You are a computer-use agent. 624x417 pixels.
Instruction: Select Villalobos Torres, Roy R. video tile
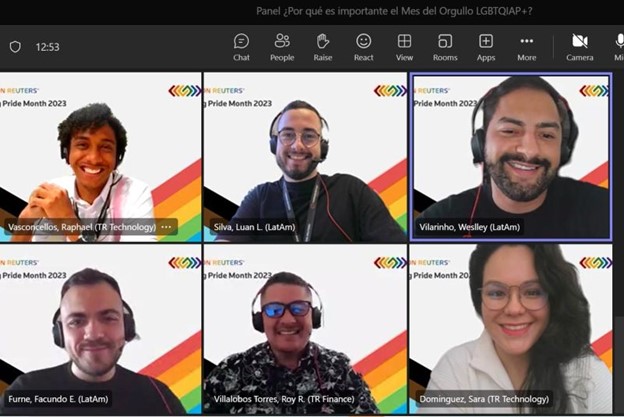[x=305, y=329]
